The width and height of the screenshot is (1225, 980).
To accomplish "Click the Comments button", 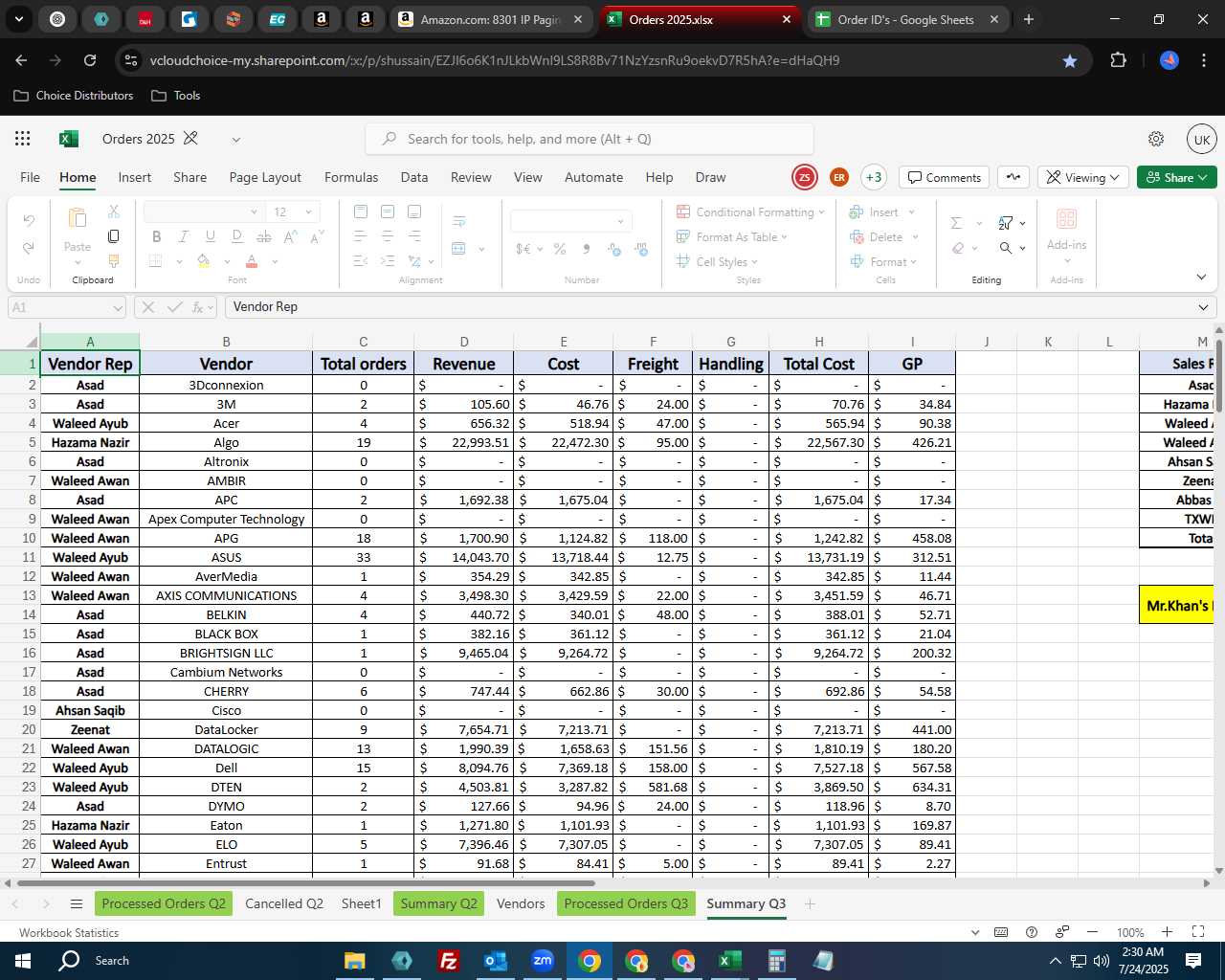I will coord(945,177).
